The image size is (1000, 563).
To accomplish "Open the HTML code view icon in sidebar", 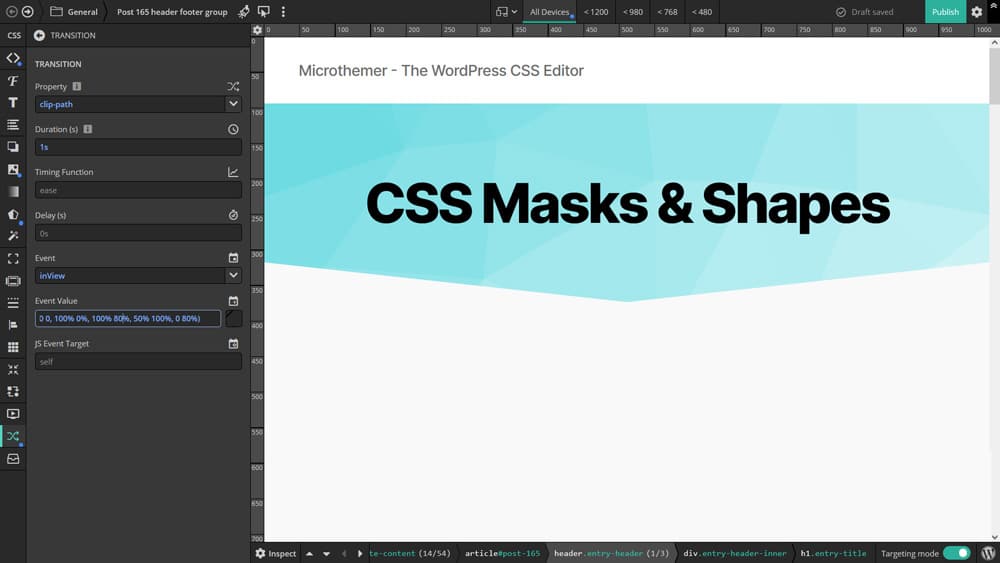I will point(13,58).
